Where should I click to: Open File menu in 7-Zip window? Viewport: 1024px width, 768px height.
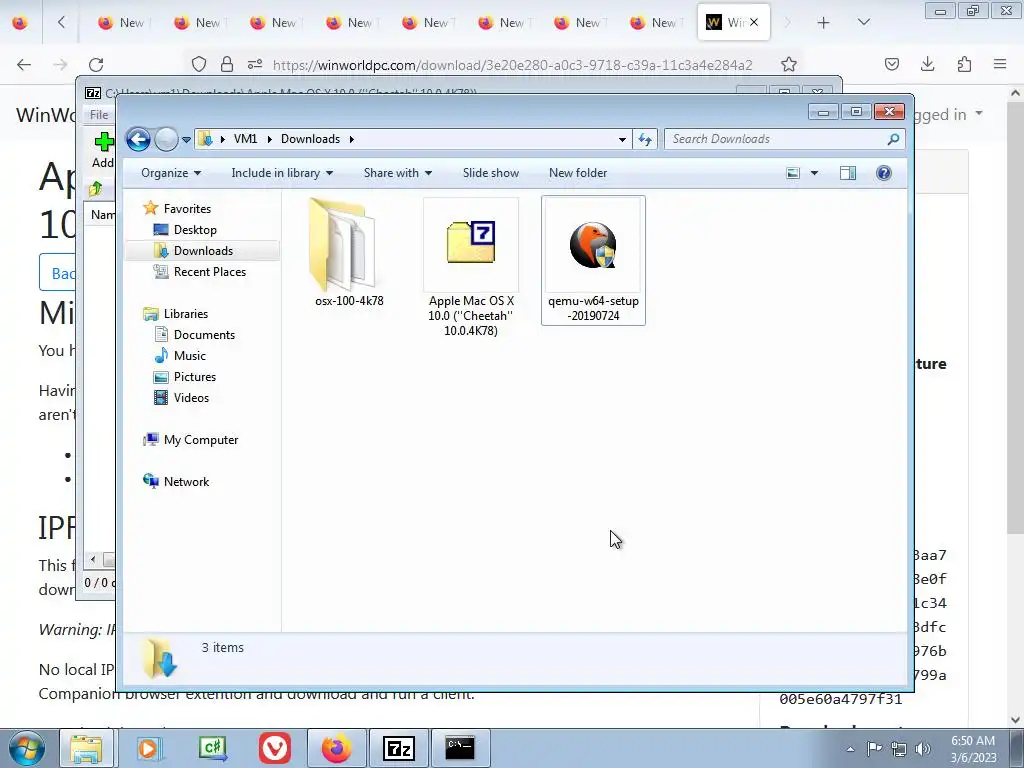point(99,115)
